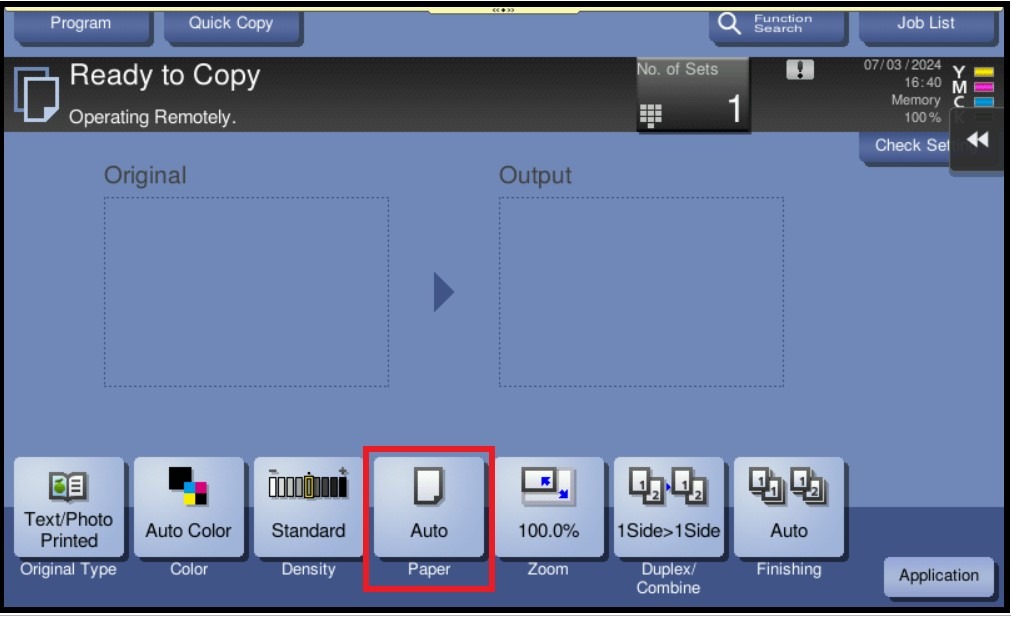Click the Original preview area
The width and height of the screenshot is (1011, 617).
tap(246, 292)
